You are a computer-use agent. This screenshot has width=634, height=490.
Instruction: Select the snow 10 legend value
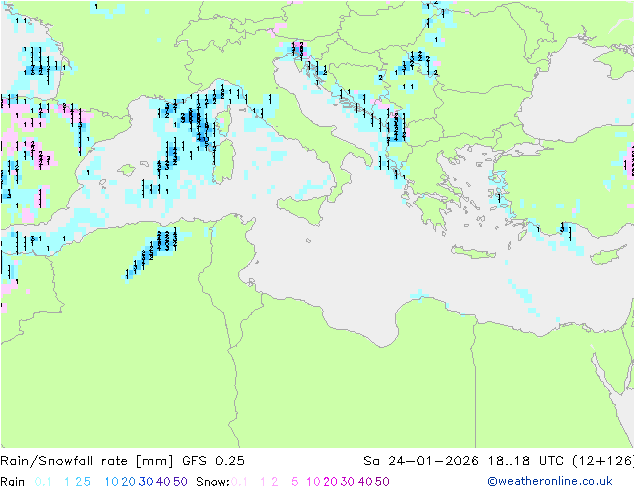click(313, 482)
